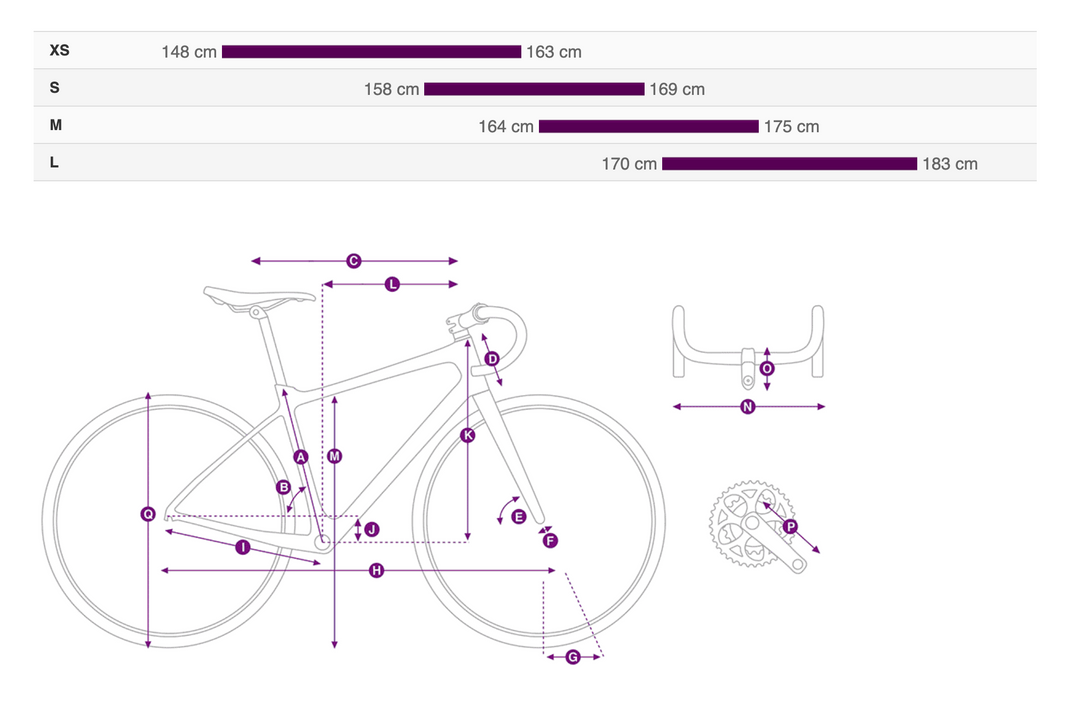1080x722 pixels.
Task: Select the K marker beside the fork
Action: tap(468, 435)
